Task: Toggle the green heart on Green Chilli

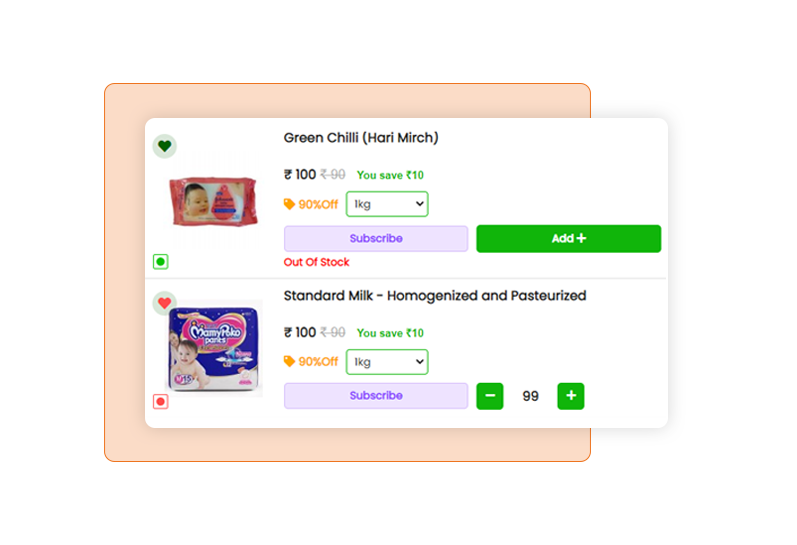Action: [x=165, y=146]
